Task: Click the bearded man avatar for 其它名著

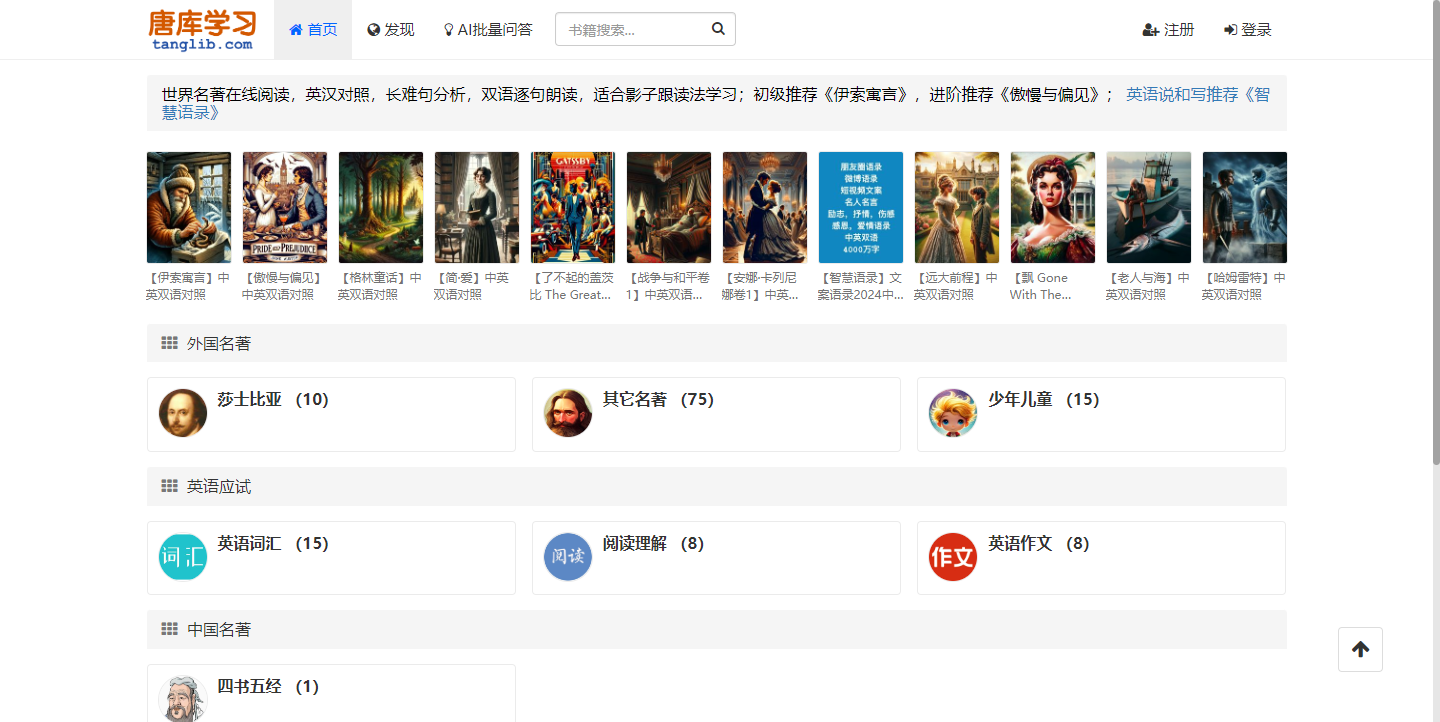Action: tap(568, 413)
